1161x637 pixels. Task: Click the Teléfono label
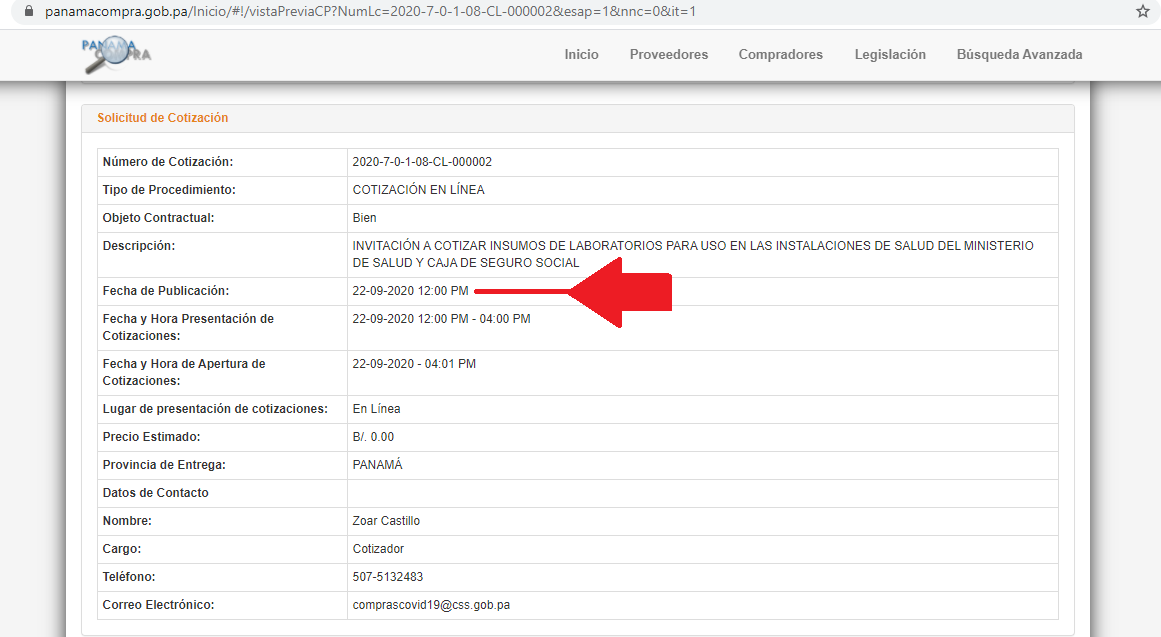pyautogui.click(x=129, y=577)
